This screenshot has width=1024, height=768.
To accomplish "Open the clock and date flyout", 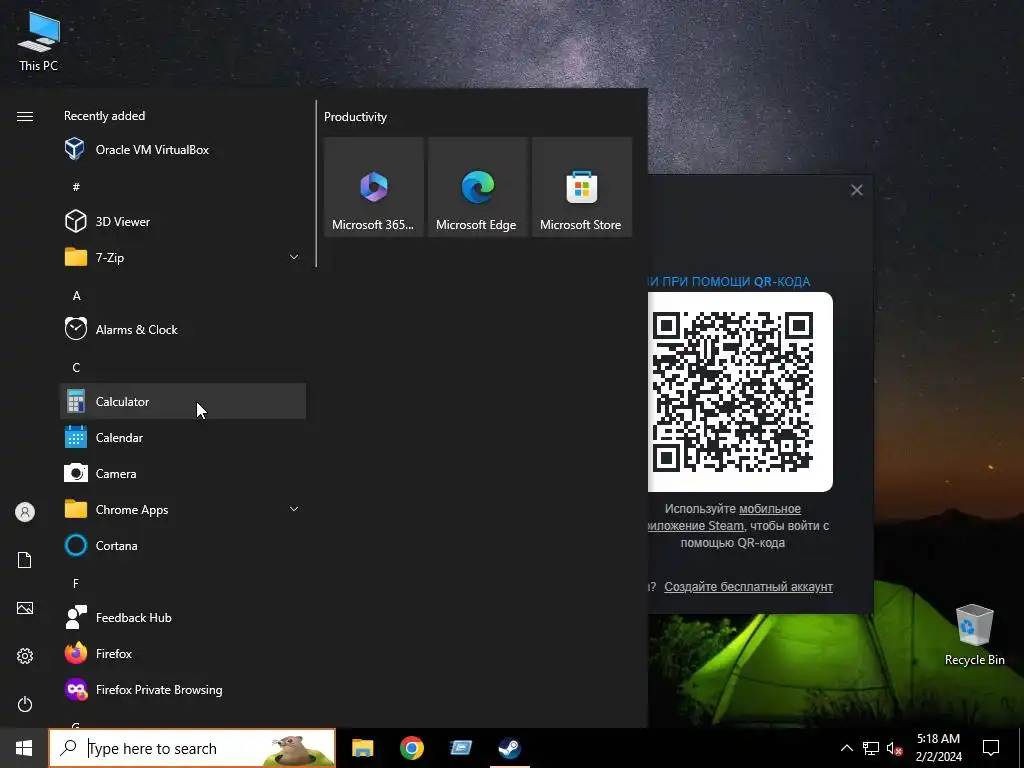I will 938,748.
